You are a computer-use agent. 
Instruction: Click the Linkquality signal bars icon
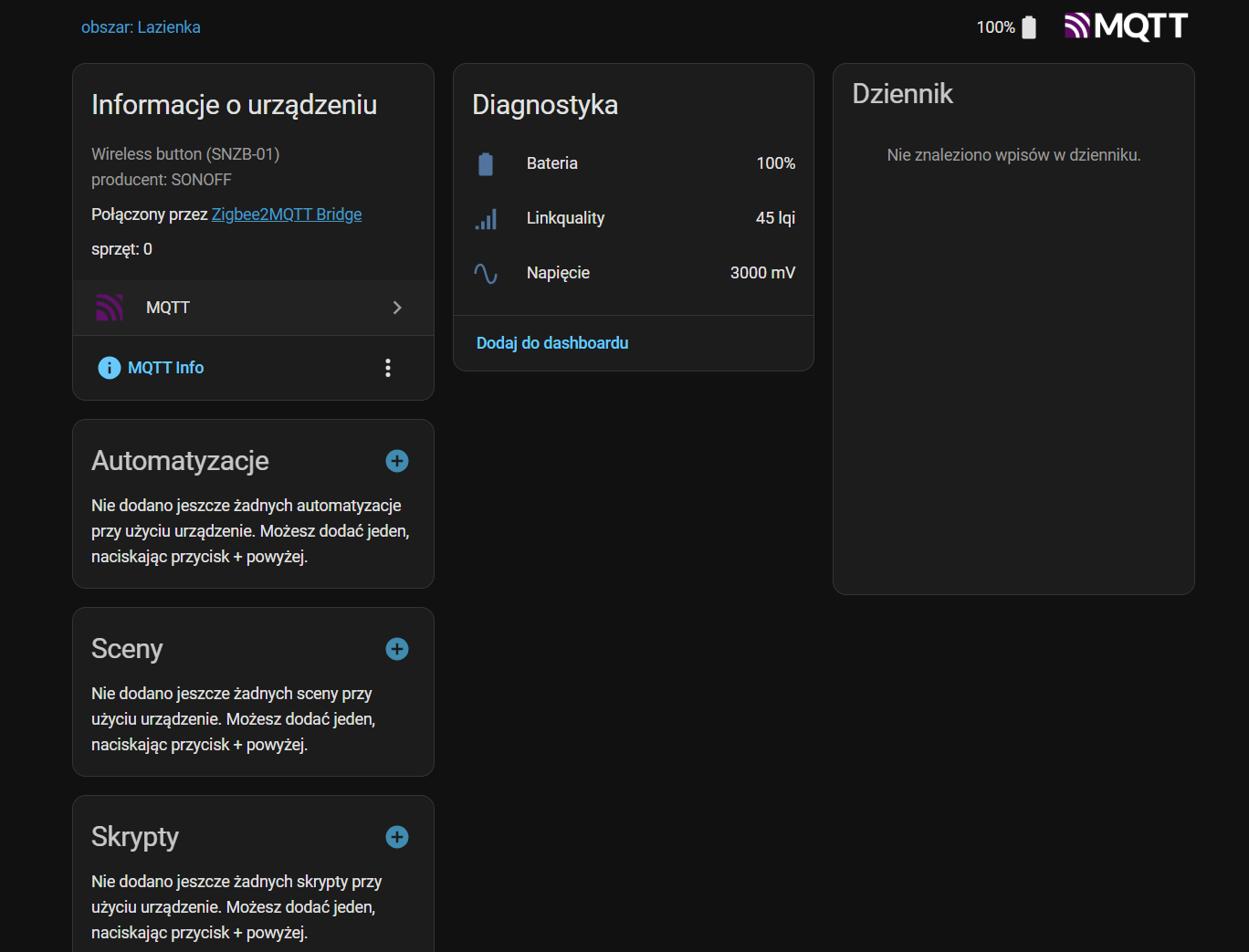click(x=486, y=219)
